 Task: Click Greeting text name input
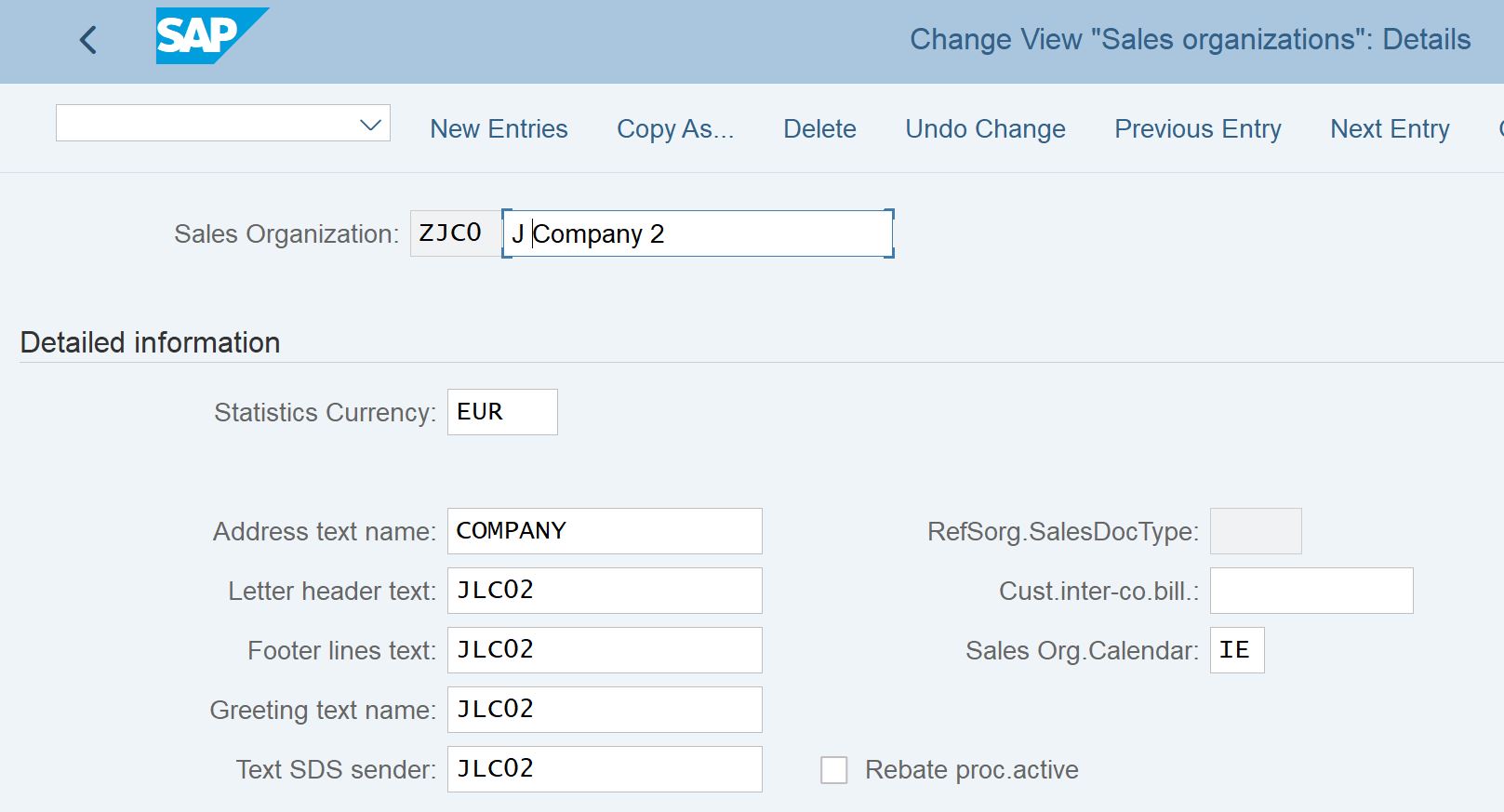tap(605, 710)
